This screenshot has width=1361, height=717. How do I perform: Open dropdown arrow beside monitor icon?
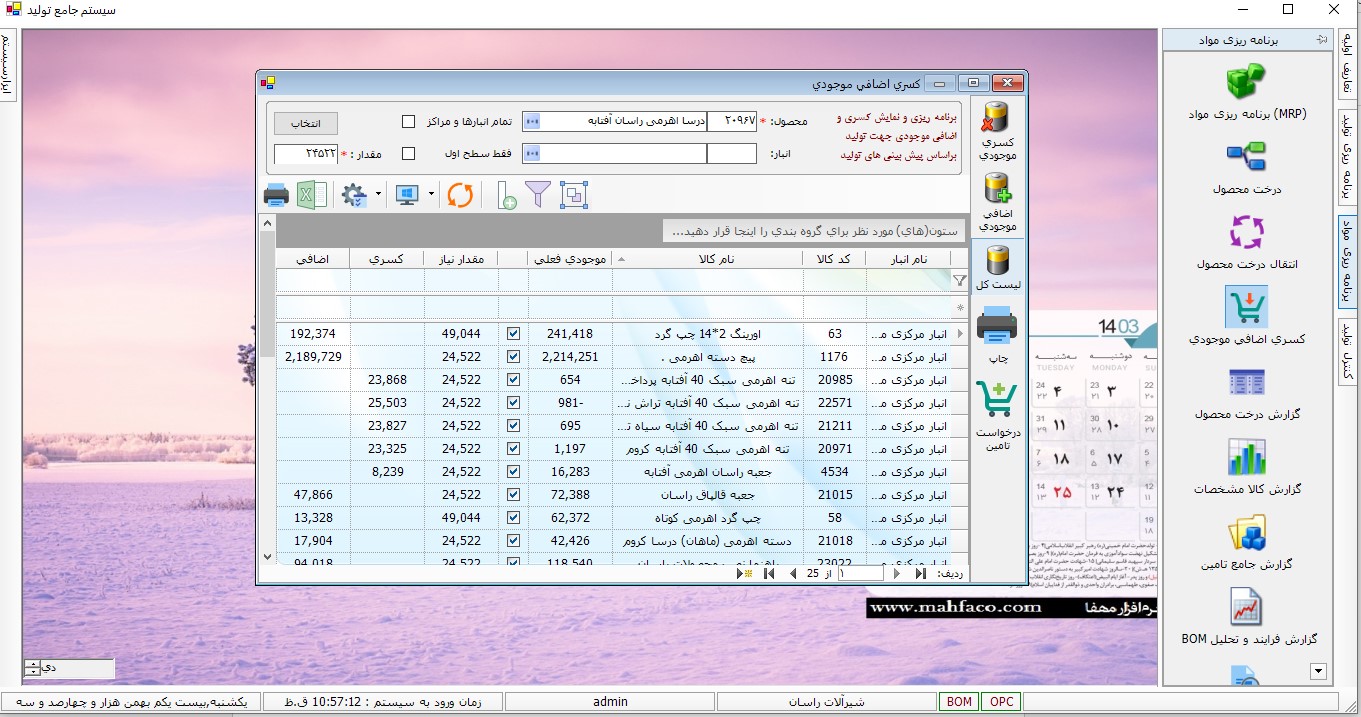431,195
